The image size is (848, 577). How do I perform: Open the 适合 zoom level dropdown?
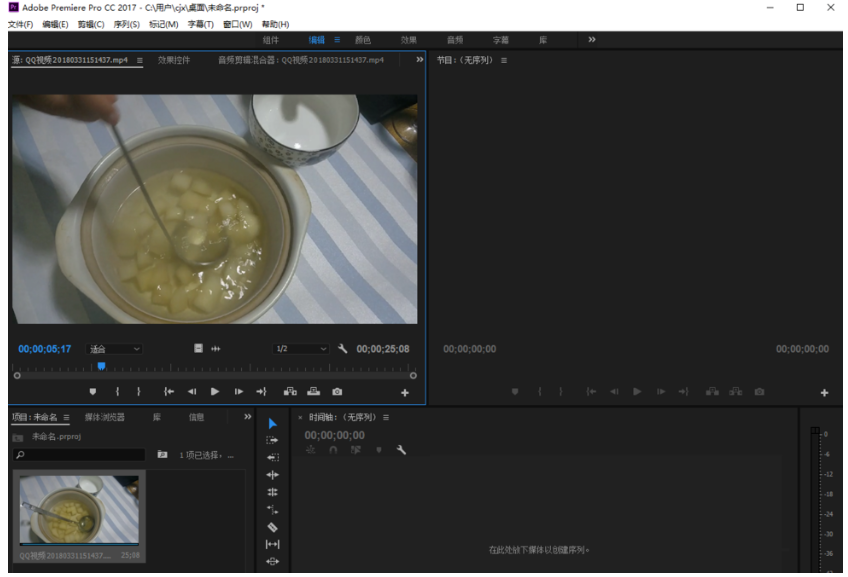pos(115,348)
